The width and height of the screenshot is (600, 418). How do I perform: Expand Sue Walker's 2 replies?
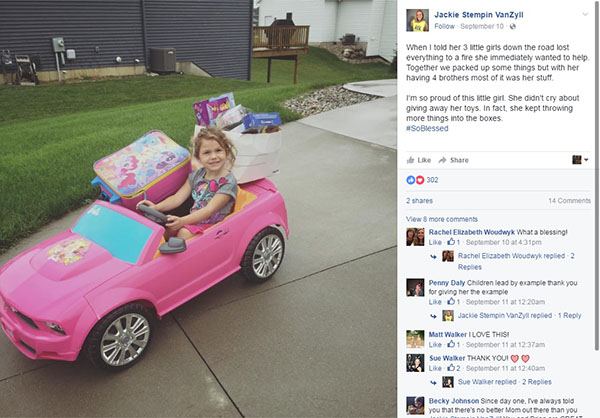[504, 382]
